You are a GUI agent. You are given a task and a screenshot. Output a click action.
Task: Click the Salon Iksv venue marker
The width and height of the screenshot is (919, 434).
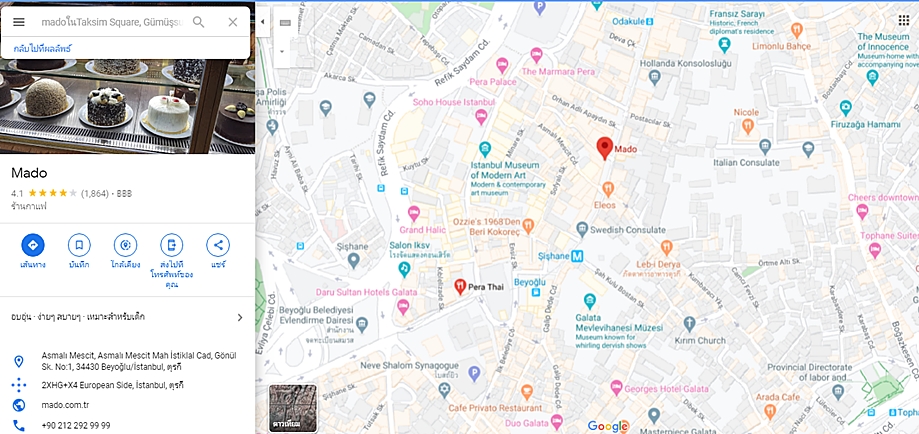coord(404,269)
